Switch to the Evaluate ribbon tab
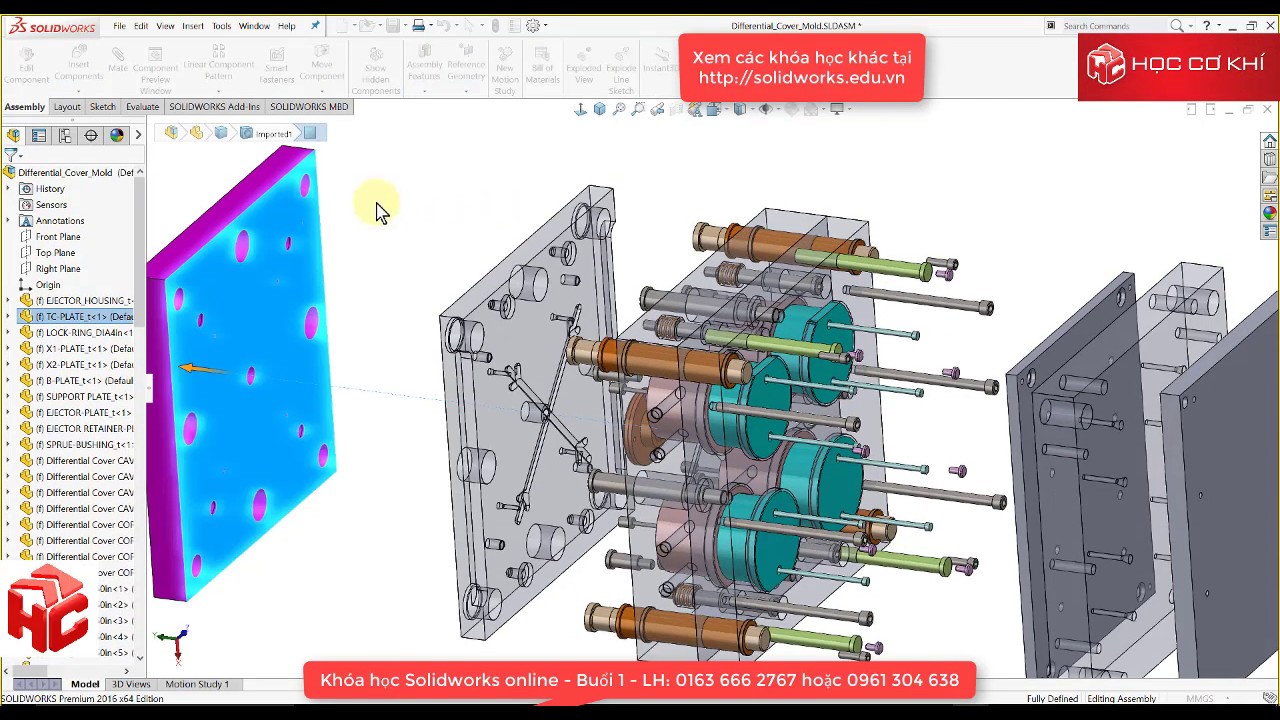 coord(142,107)
